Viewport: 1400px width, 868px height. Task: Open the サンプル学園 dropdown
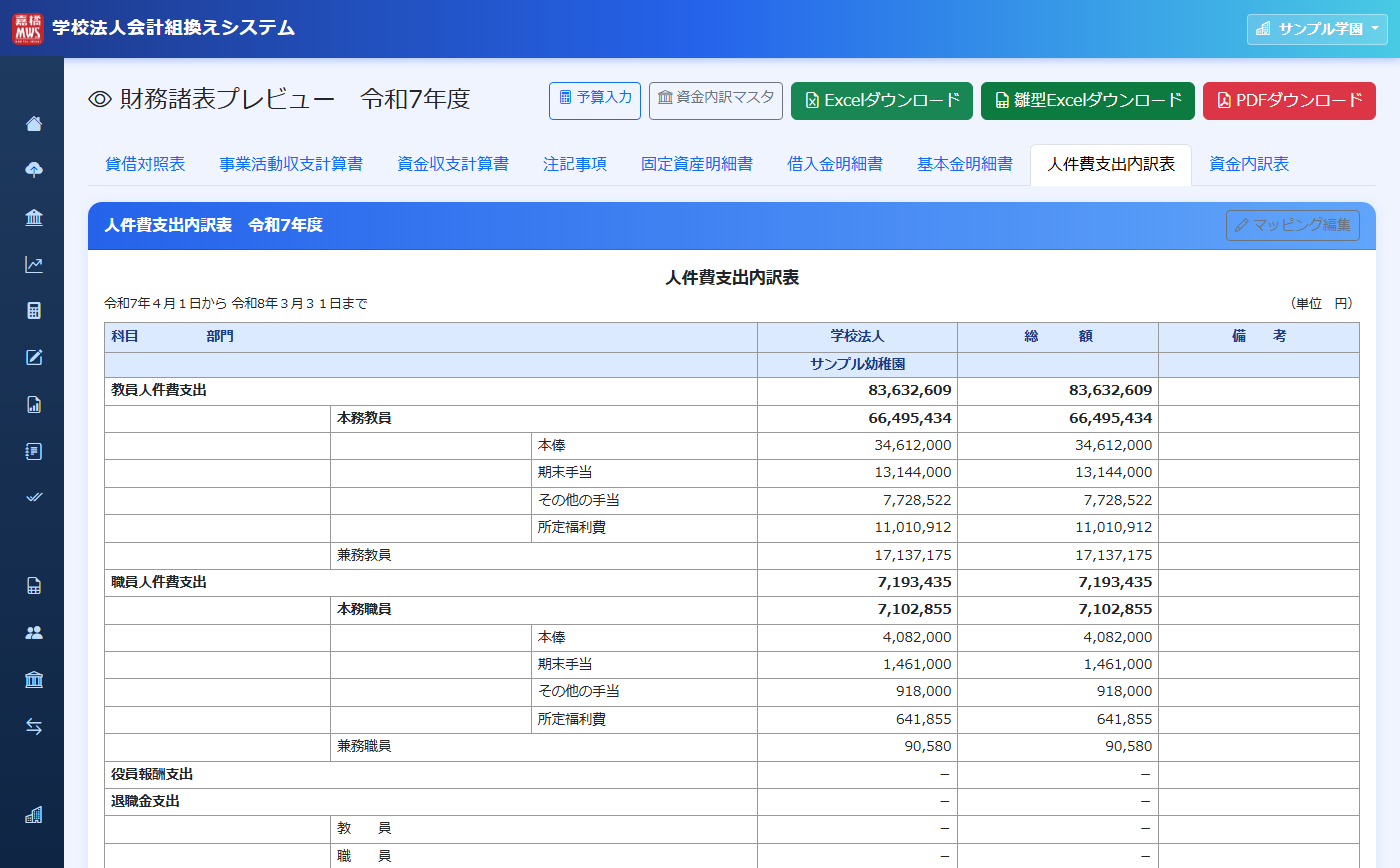[x=1317, y=29]
